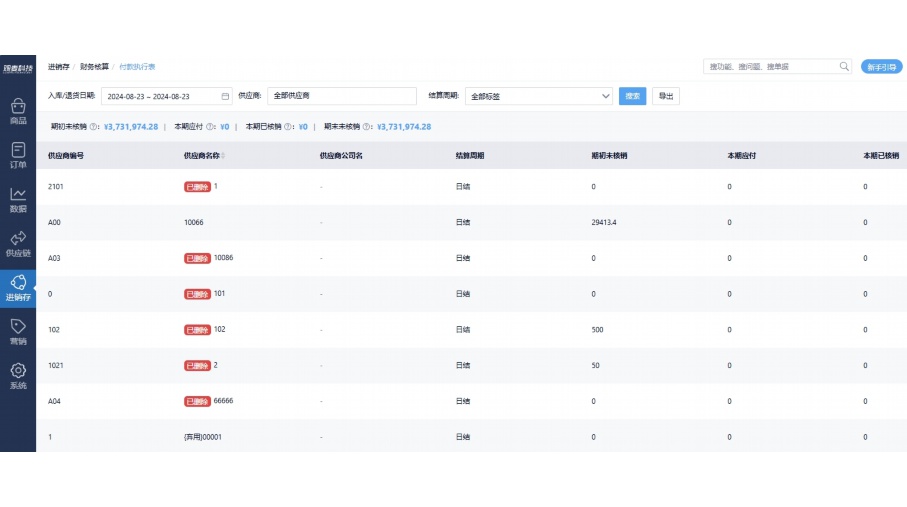This screenshot has width=907, height=507.
Task: Select the 进销存 (Inventory) sidebar icon
Action: click(x=18, y=286)
